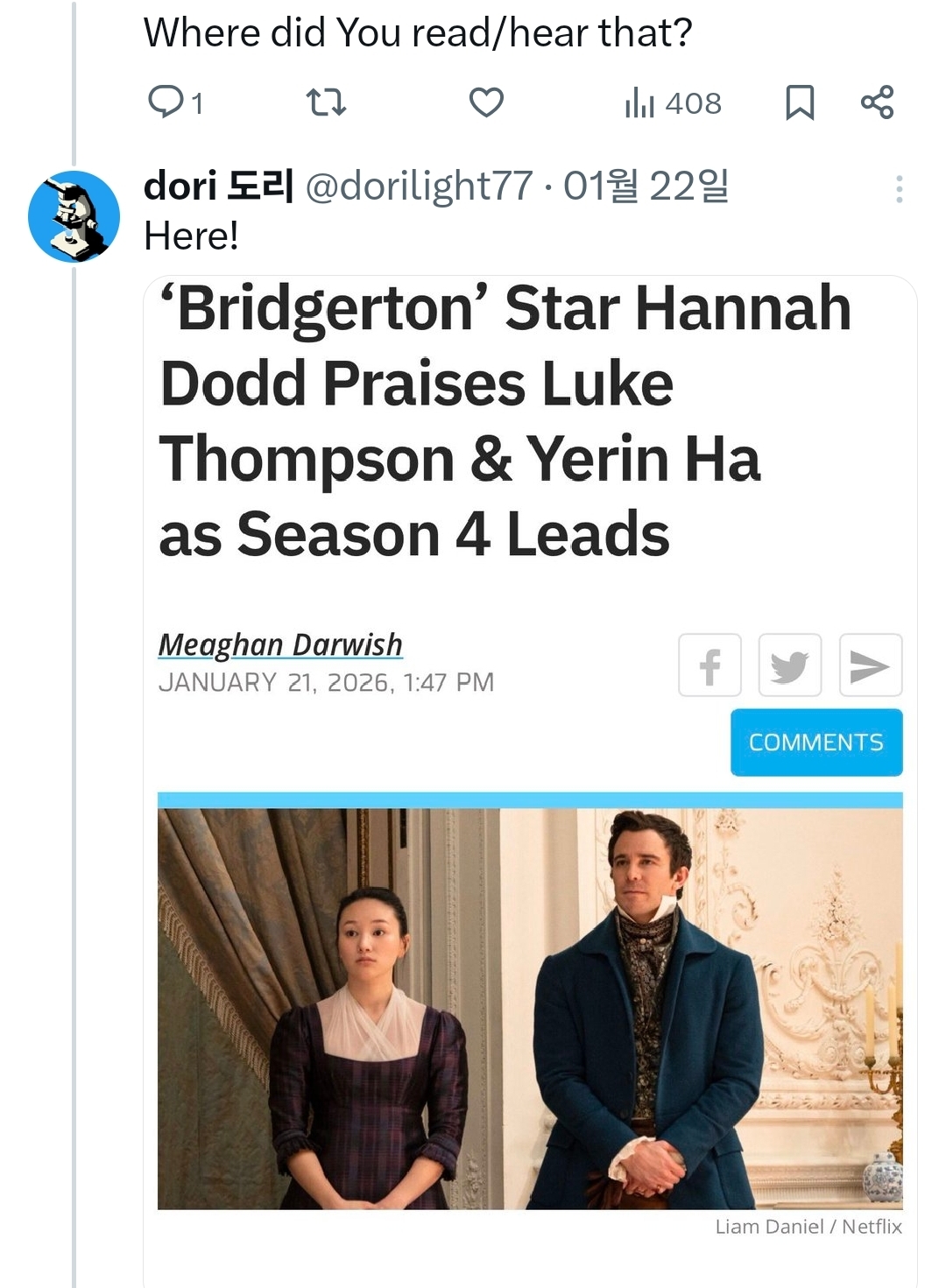Bookmark this tweet
Screen dimensions: 946x1288
click(x=800, y=102)
